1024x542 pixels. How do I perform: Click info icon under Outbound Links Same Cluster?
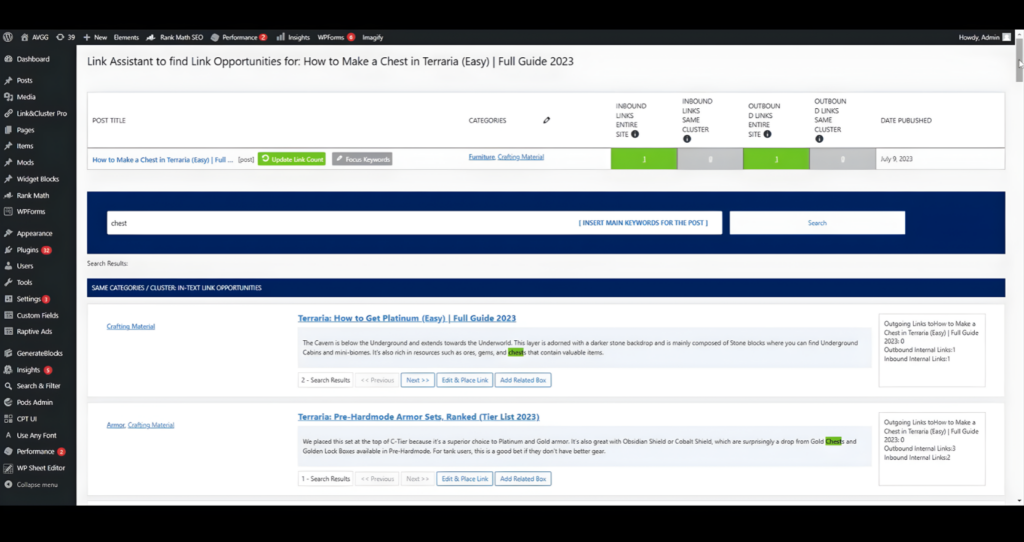click(819, 139)
